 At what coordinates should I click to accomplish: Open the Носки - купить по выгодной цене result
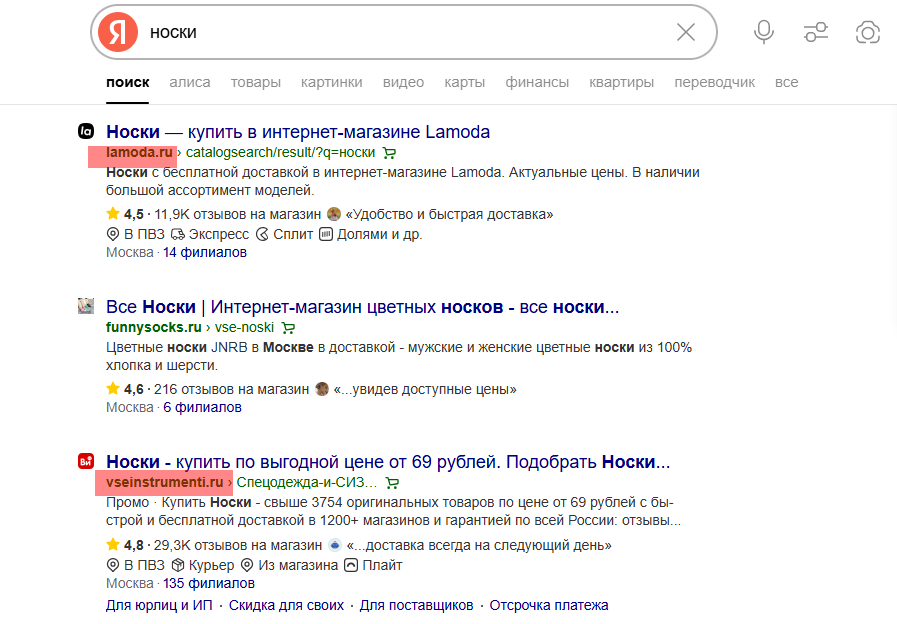pos(388,462)
